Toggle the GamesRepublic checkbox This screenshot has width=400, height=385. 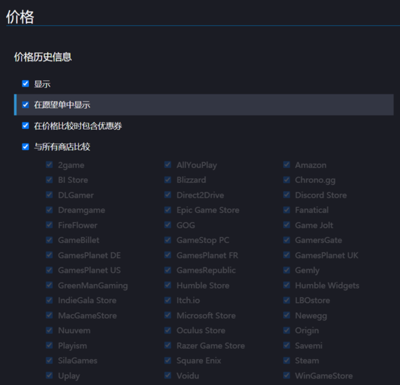coord(168,270)
